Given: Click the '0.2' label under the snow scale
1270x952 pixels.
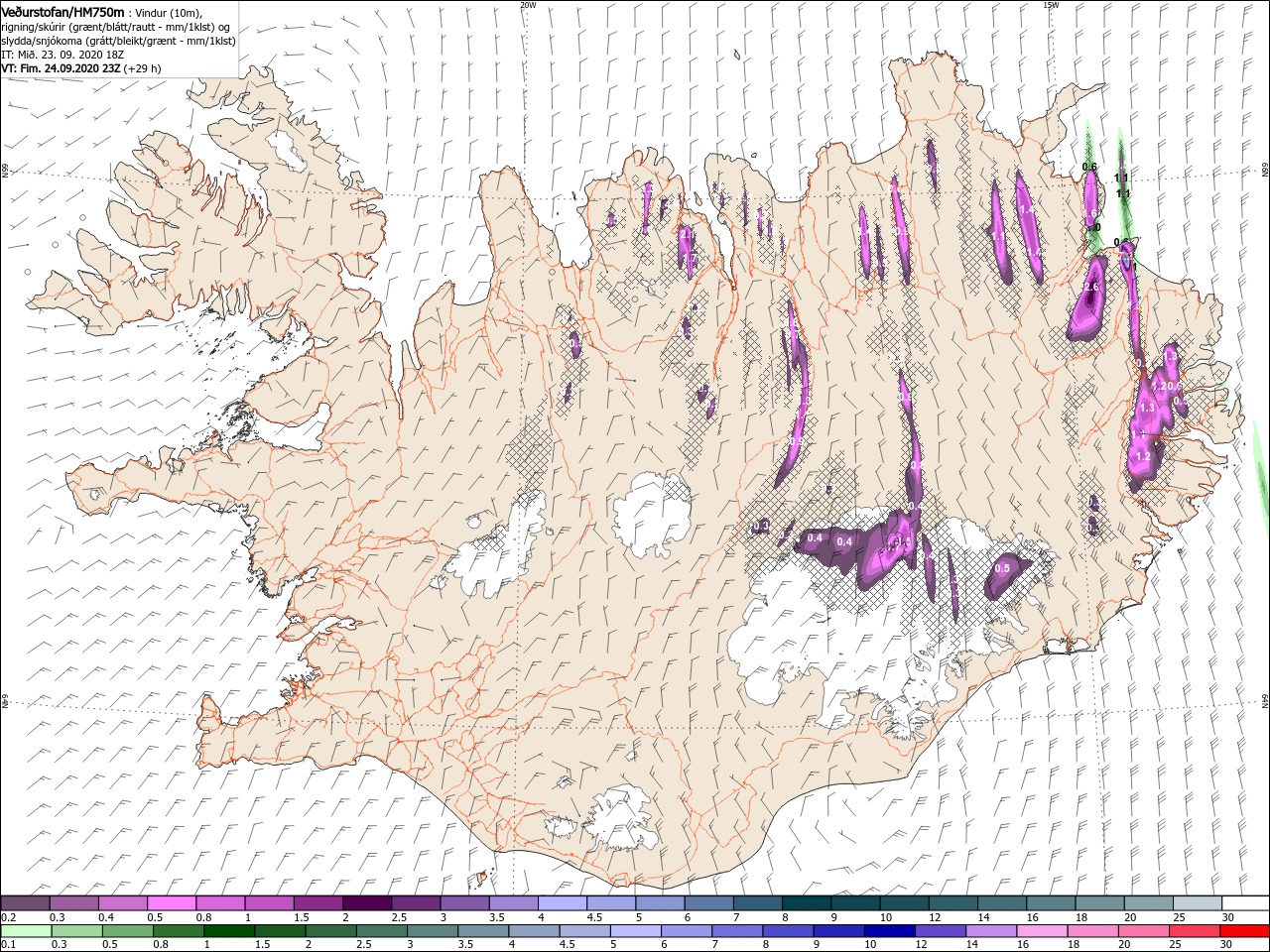Looking at the screenshot, I should 8,917.
